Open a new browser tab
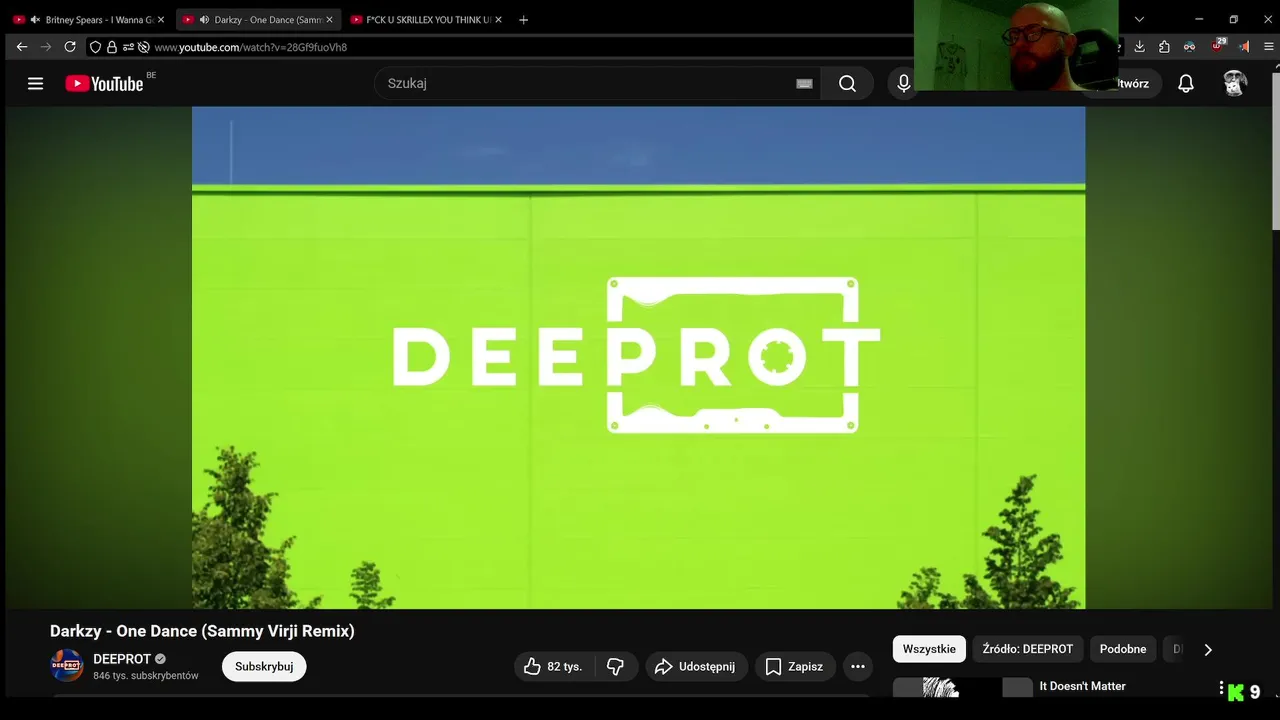Screen dimensions: 1280x720 (x=523, y=20)
